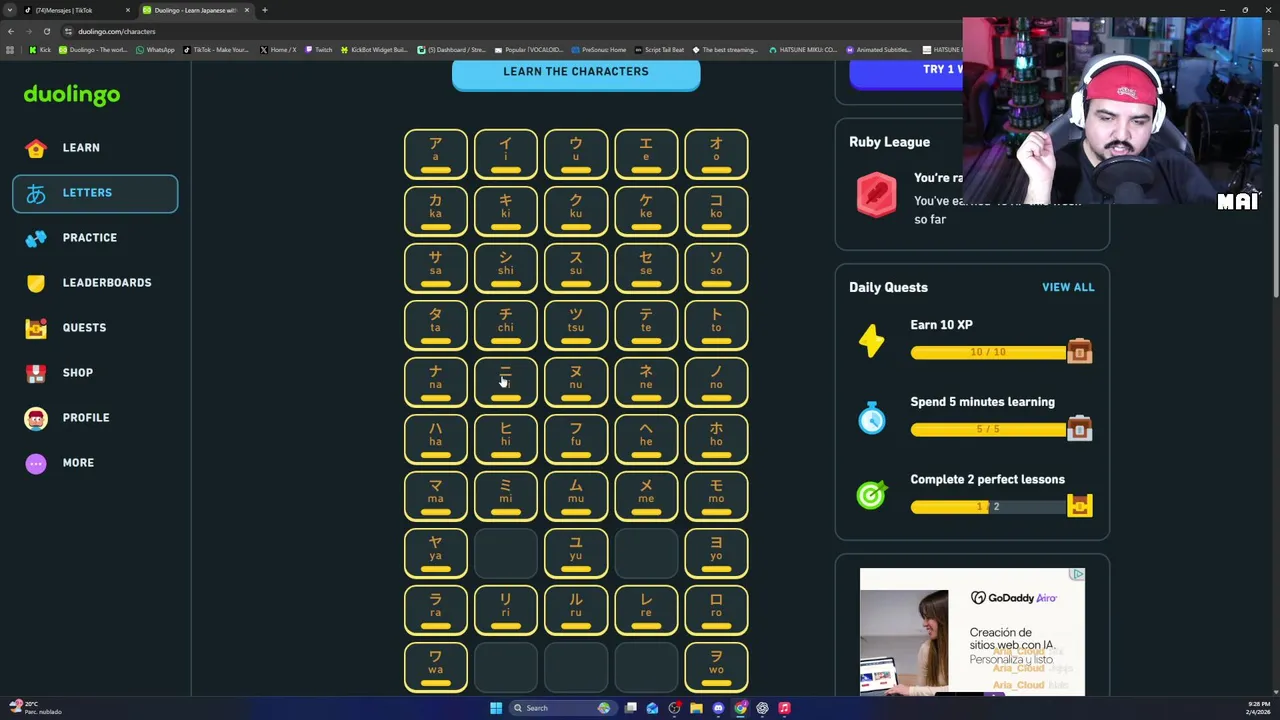Click the Duolingo logo
Screen dimensions: 1280x720
coord(72,94)
